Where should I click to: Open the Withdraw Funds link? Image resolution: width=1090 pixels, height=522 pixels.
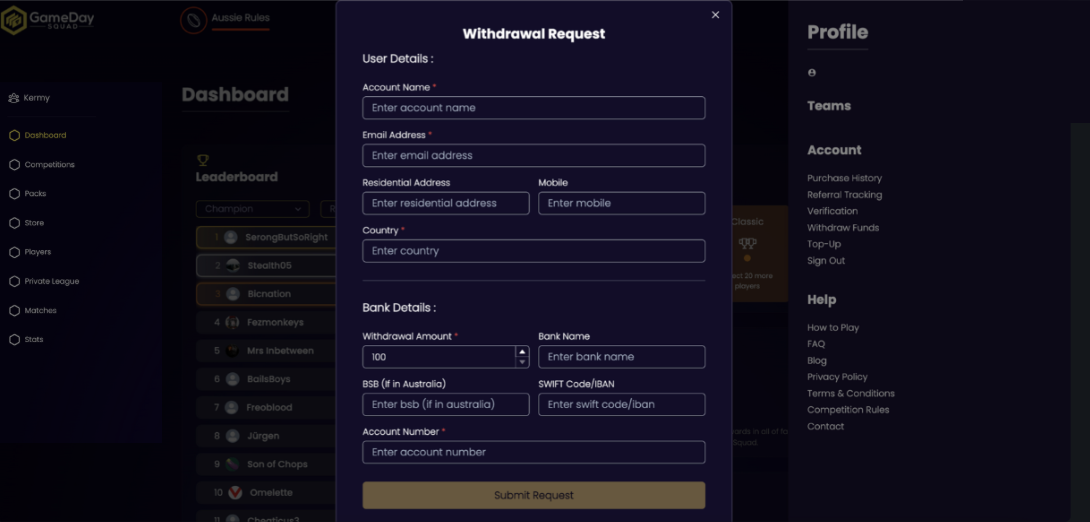[843, 228]
